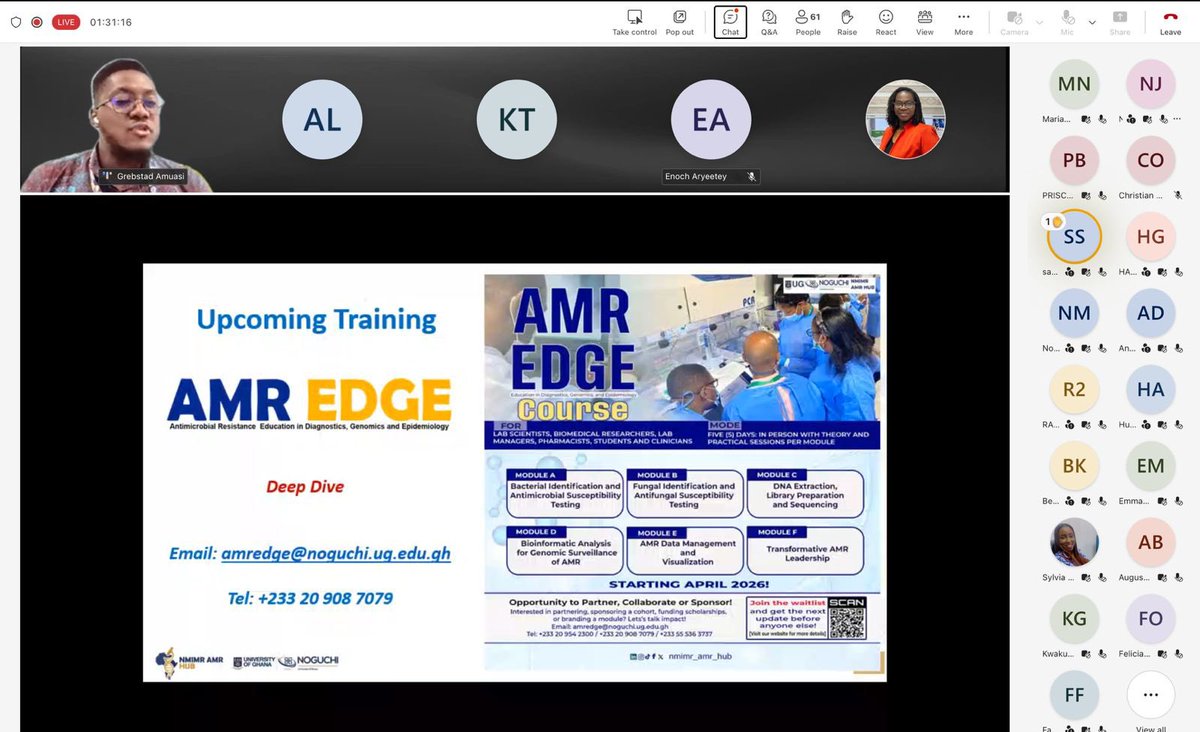Click the PB participant avatar
Screen dimensions: 1200x732
pos(1074,161)
